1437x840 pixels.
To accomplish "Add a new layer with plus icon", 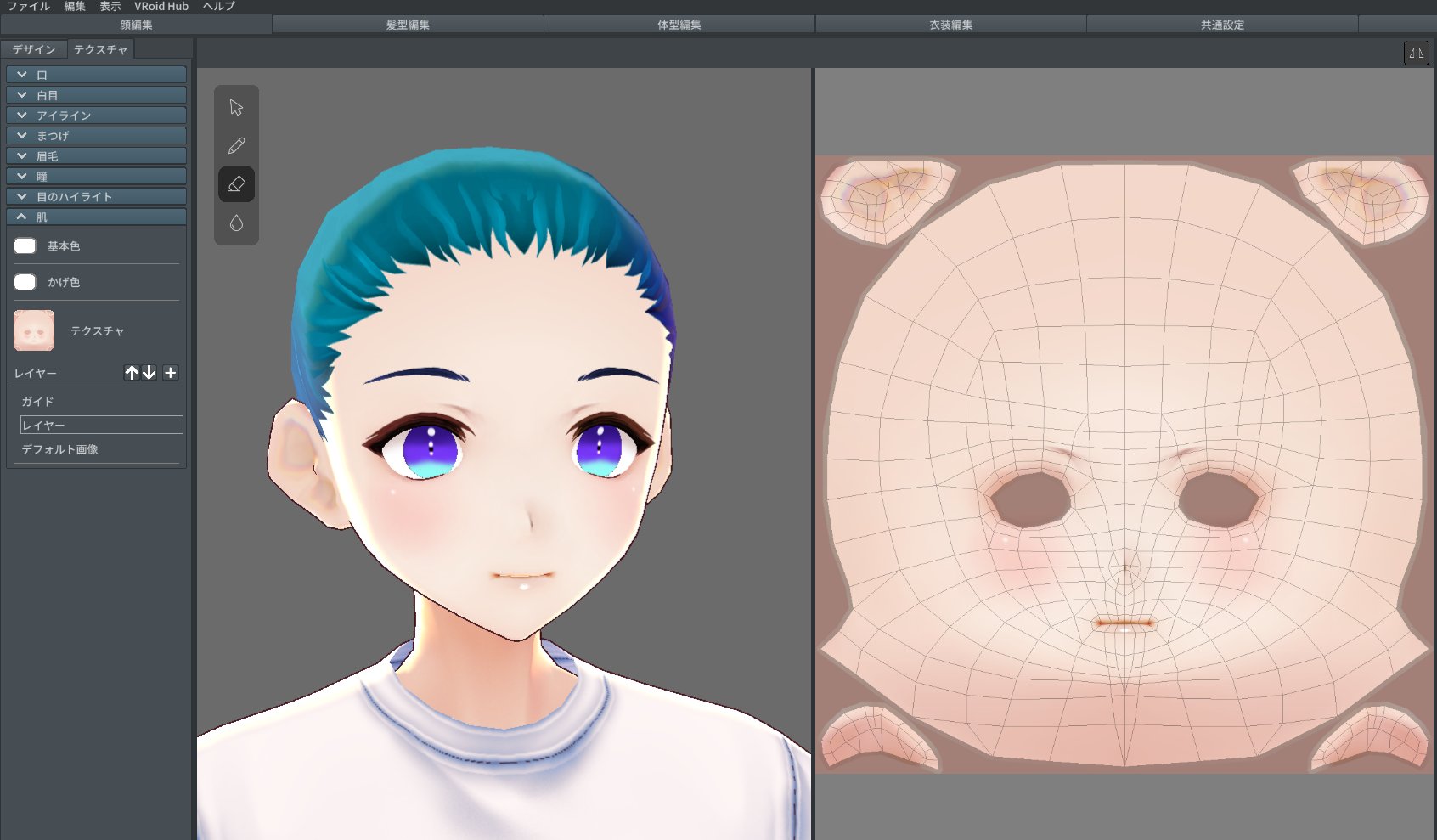I will tap(171, 373).
